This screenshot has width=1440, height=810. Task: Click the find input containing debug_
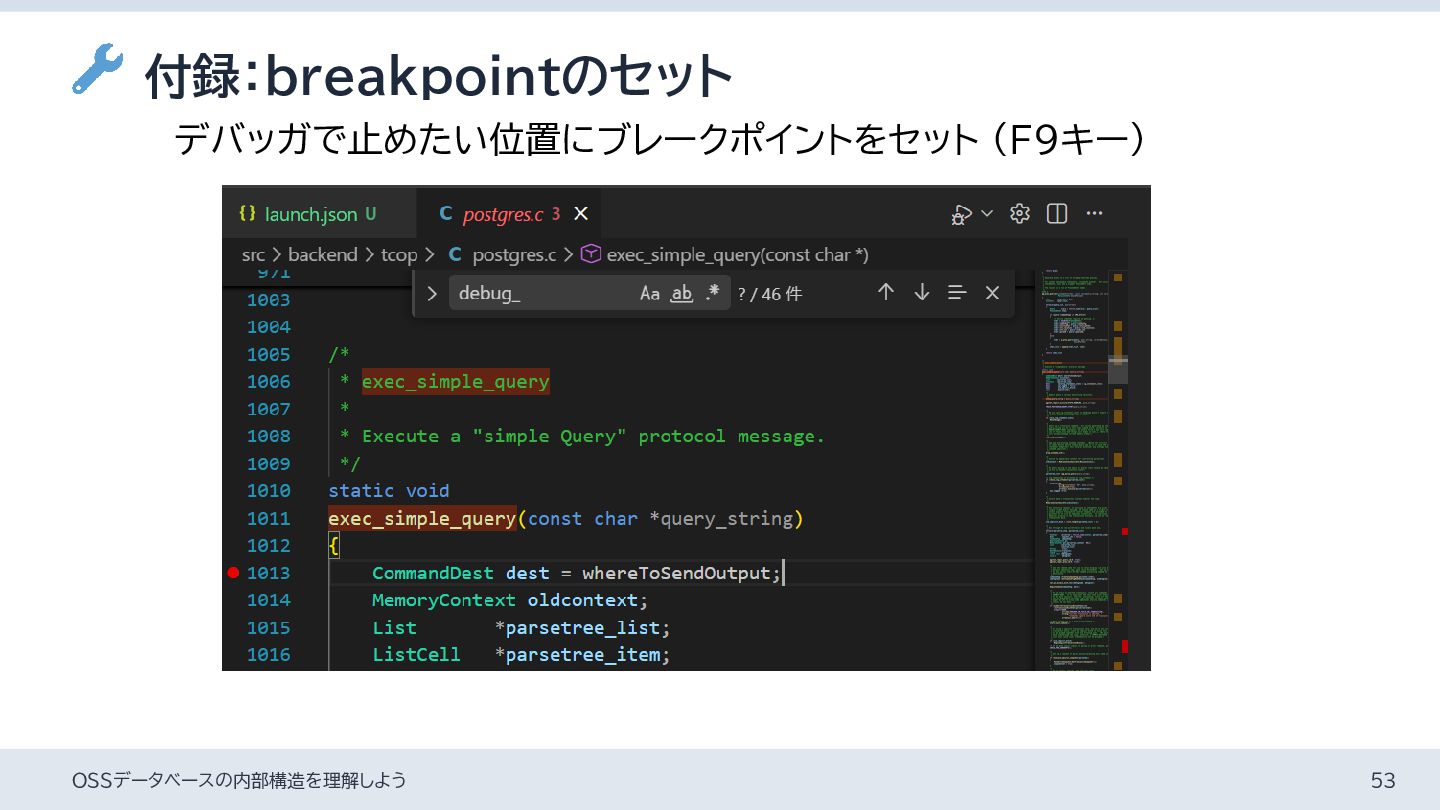click(540, 293)
